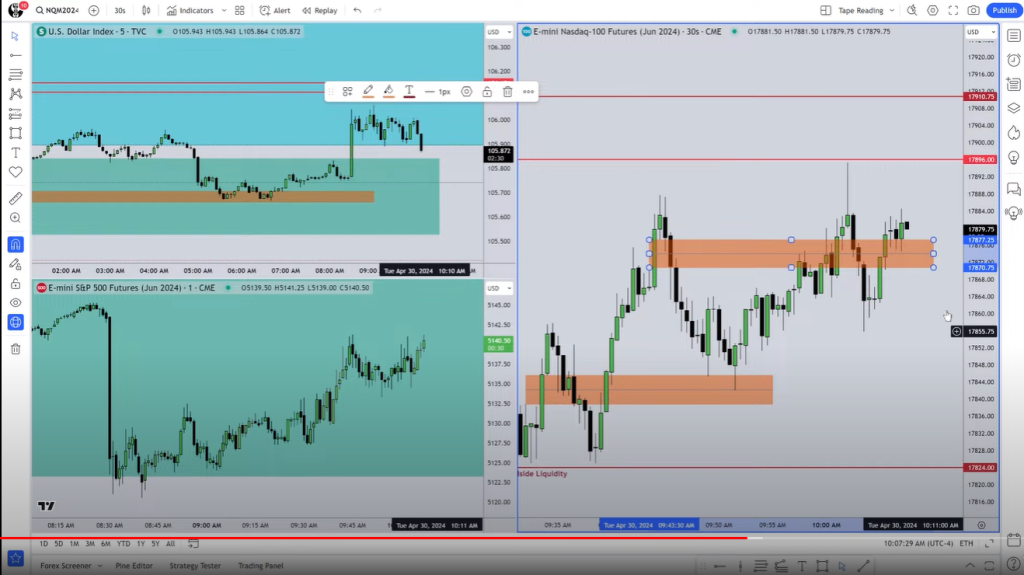Take a chart snapshot with camera icon
This screenshot has height=575, width=1024.
click(973, 10)
